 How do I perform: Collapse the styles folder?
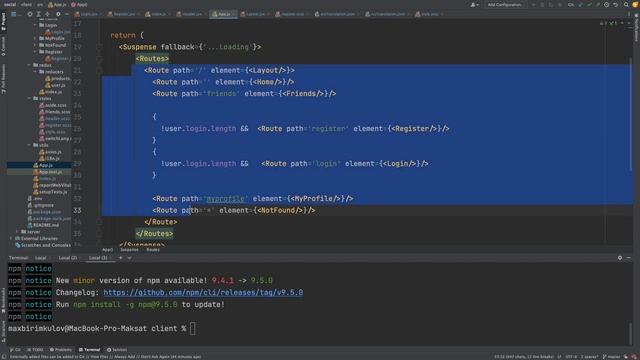point(29,98)
